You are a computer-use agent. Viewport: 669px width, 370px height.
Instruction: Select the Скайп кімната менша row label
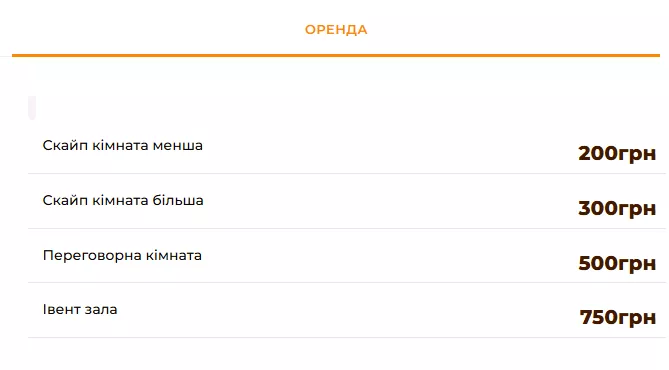pos(122,146)
